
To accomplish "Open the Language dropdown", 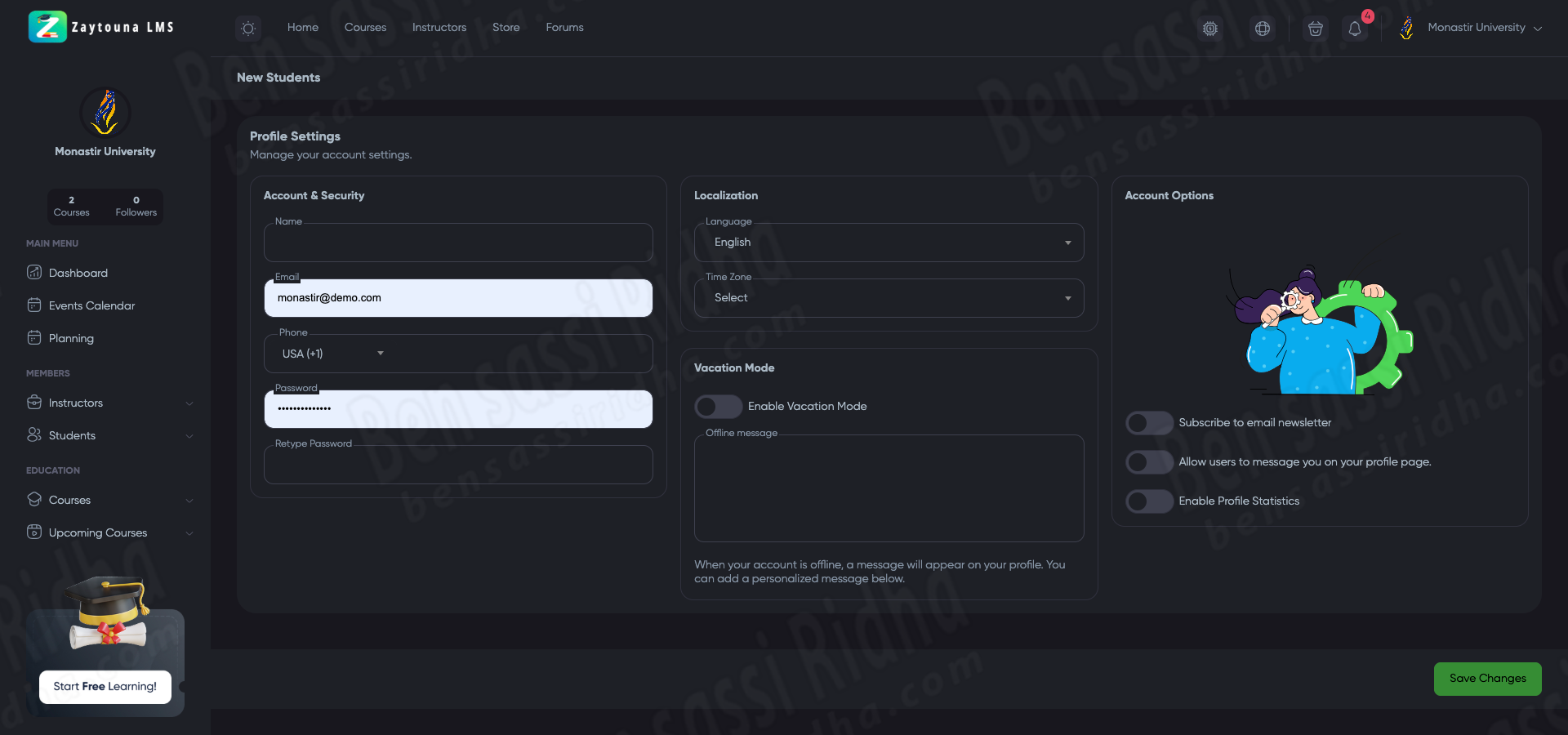I will coord(889,243).
